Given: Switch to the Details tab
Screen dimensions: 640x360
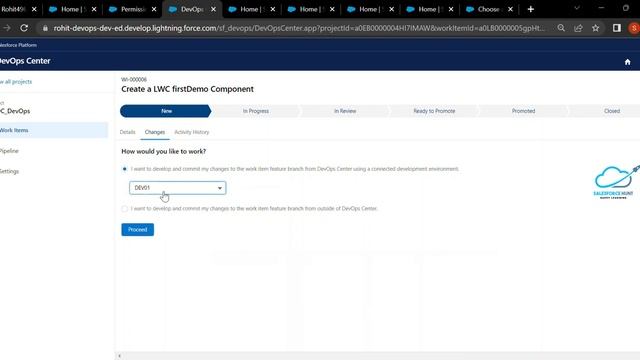Looking at the screenshot, I should click(127, 132).
